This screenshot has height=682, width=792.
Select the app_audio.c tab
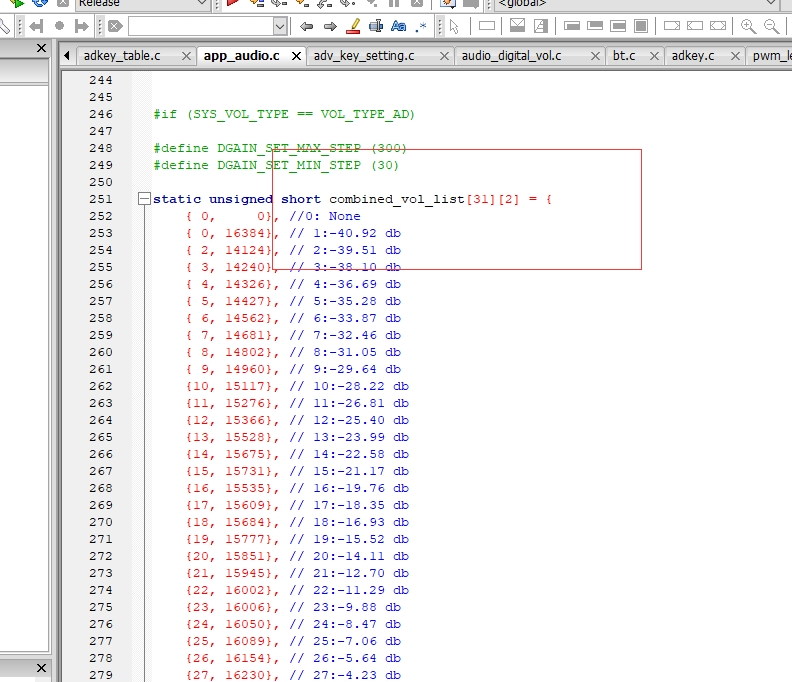click(241, 56)
